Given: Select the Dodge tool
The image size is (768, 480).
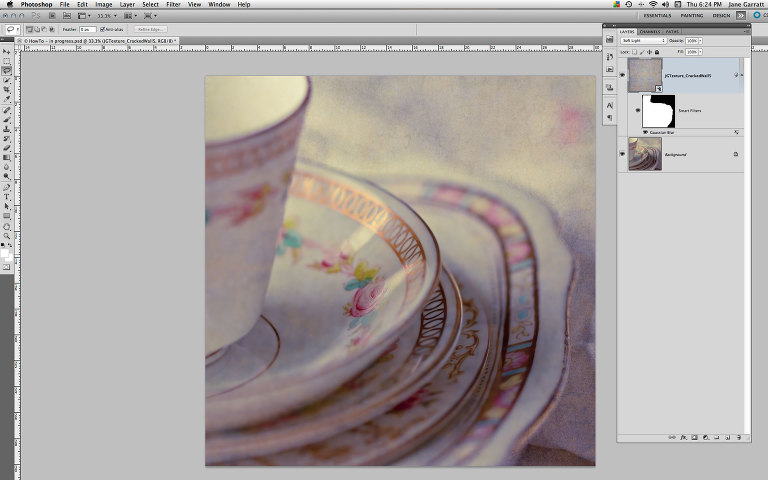Looking at the screenshot, I should [x=7, y=176].
